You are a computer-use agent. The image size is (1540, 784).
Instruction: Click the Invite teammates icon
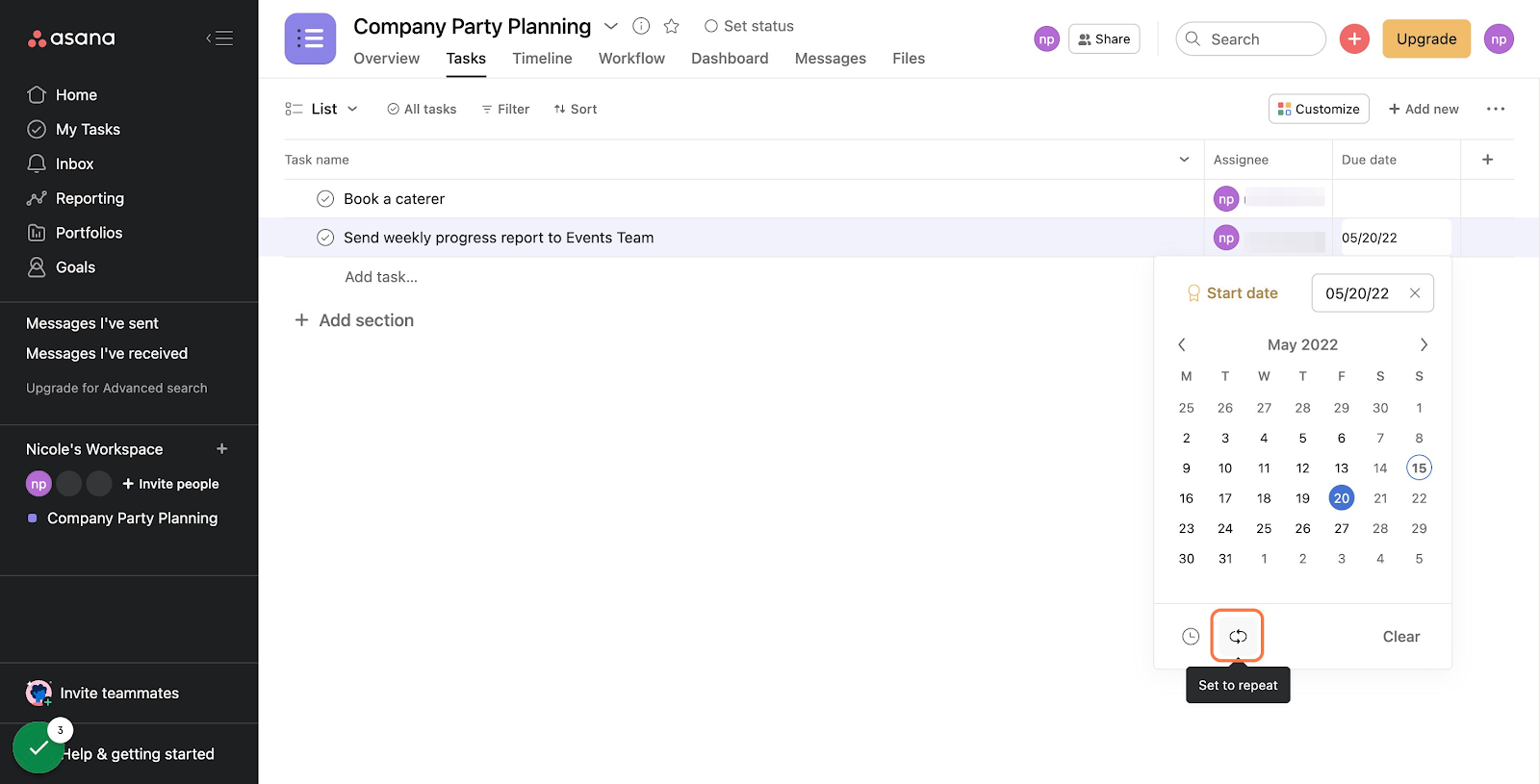(x=38, y=693)
